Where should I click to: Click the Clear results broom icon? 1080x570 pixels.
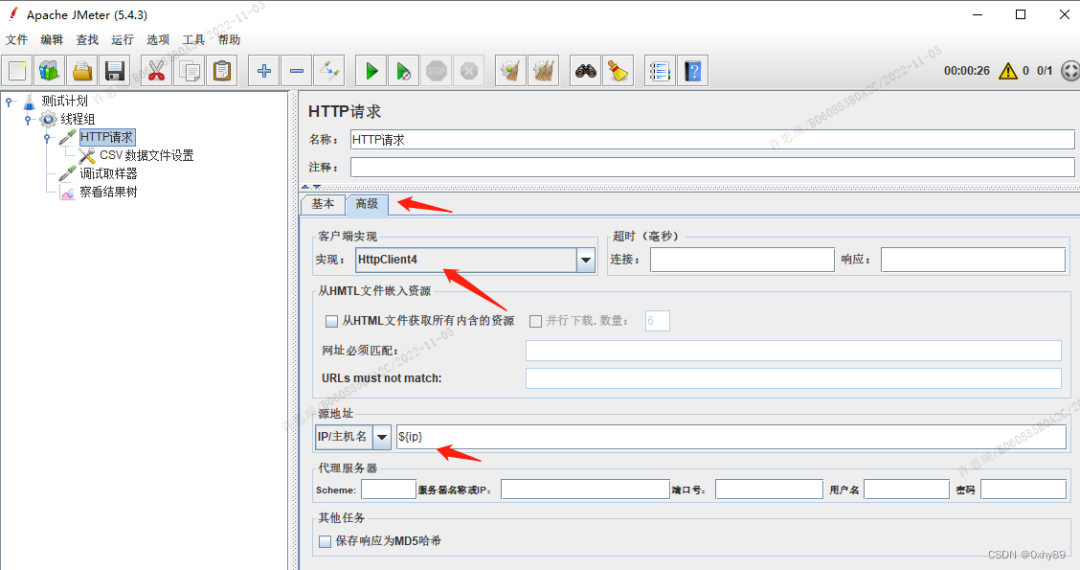tap(510, 71)
